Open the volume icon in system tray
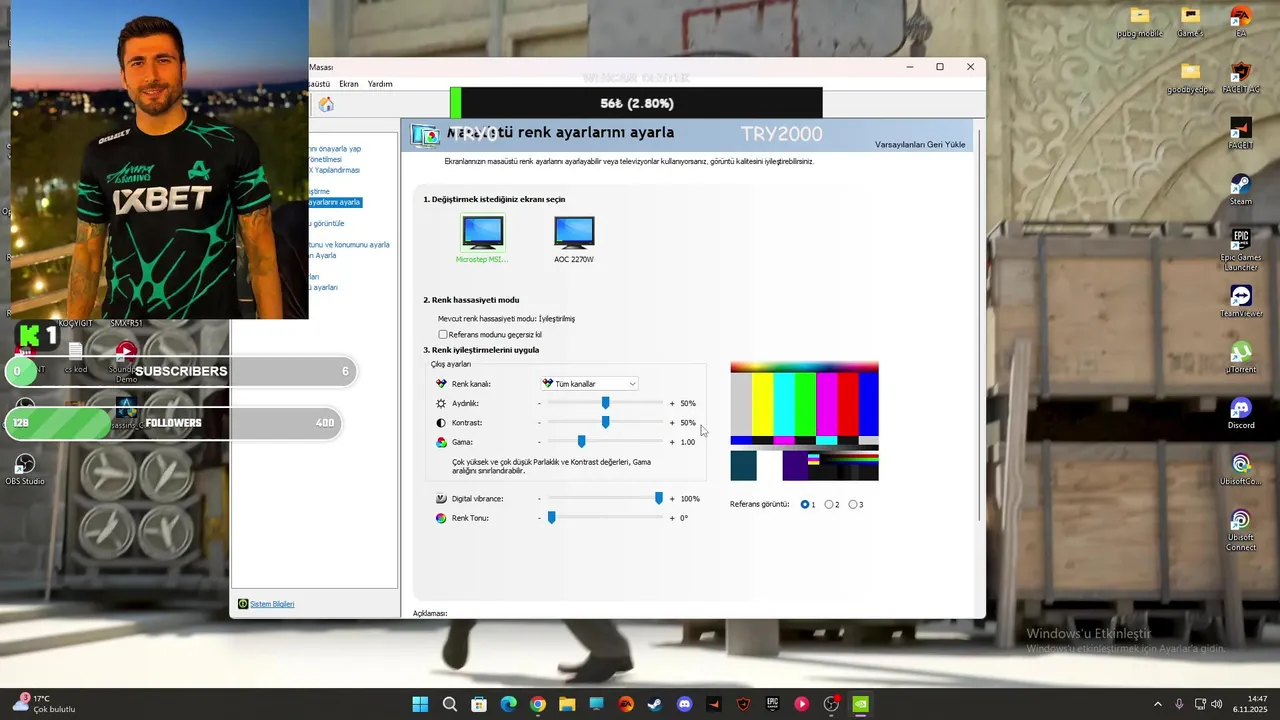Image resolution: width=1280 pixels, height=720 pixels. [1219, 704]
